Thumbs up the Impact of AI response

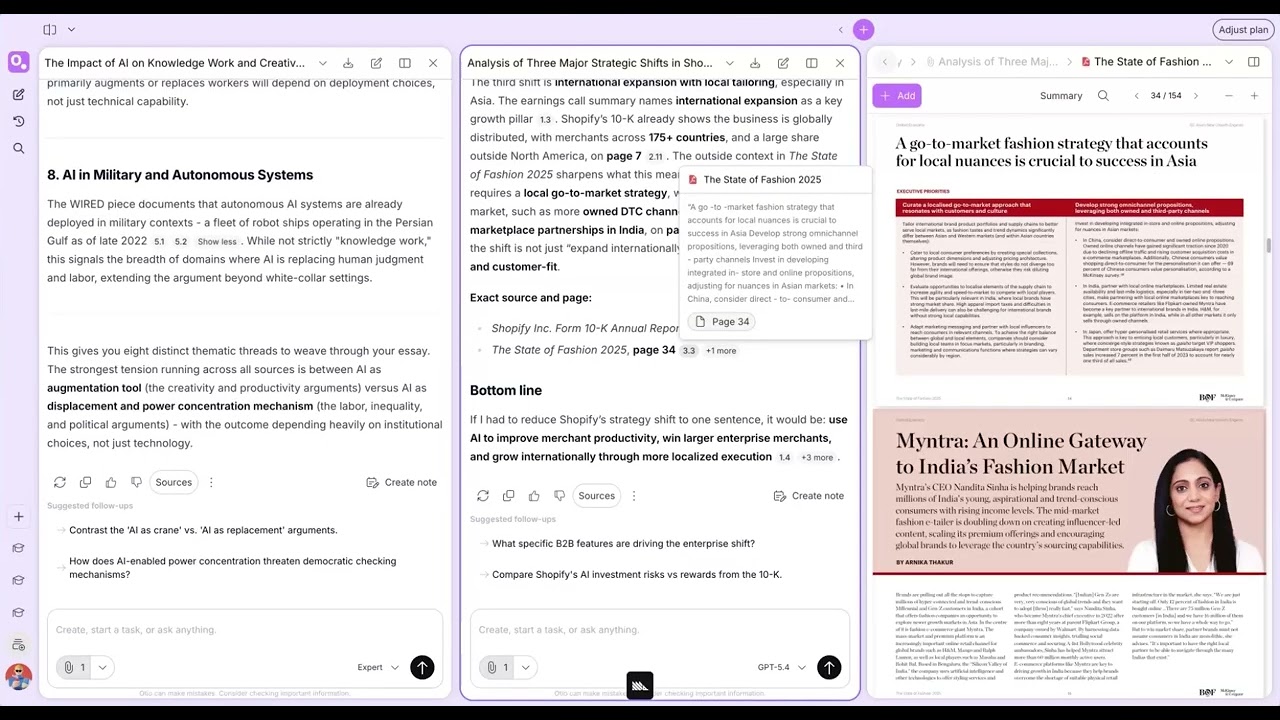click(111, 482)
